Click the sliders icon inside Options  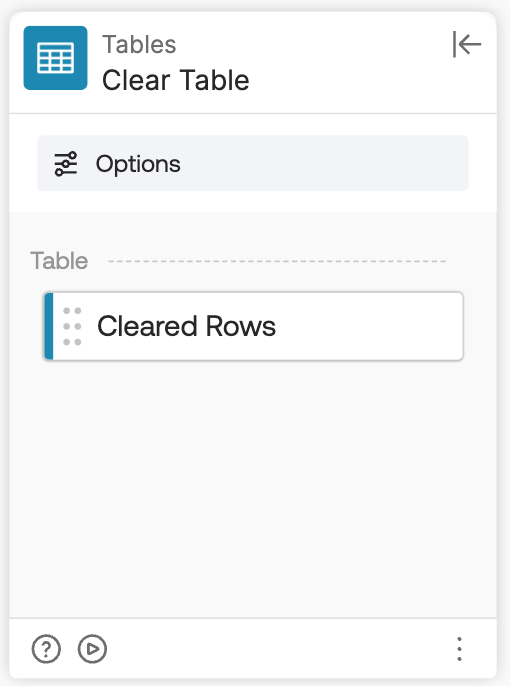pos(66,164)
